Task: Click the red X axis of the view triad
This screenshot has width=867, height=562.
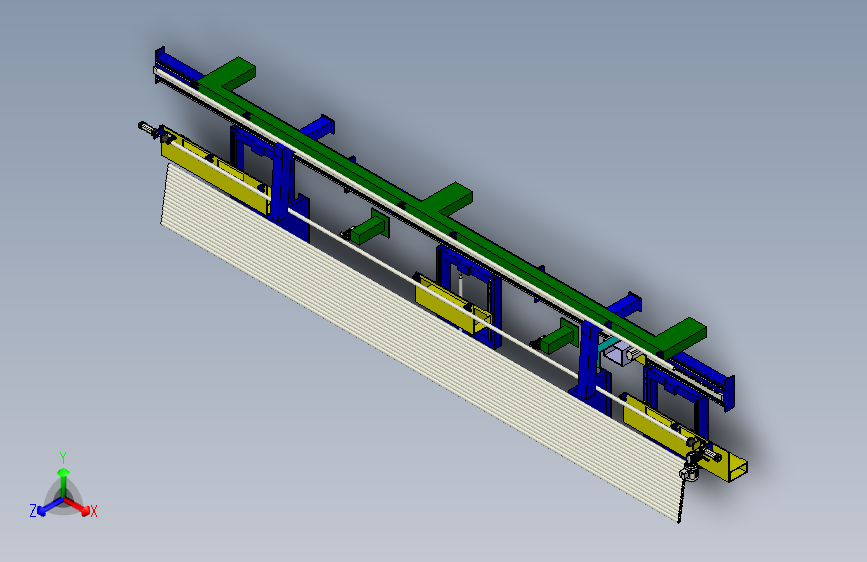Action: (77, 506)
